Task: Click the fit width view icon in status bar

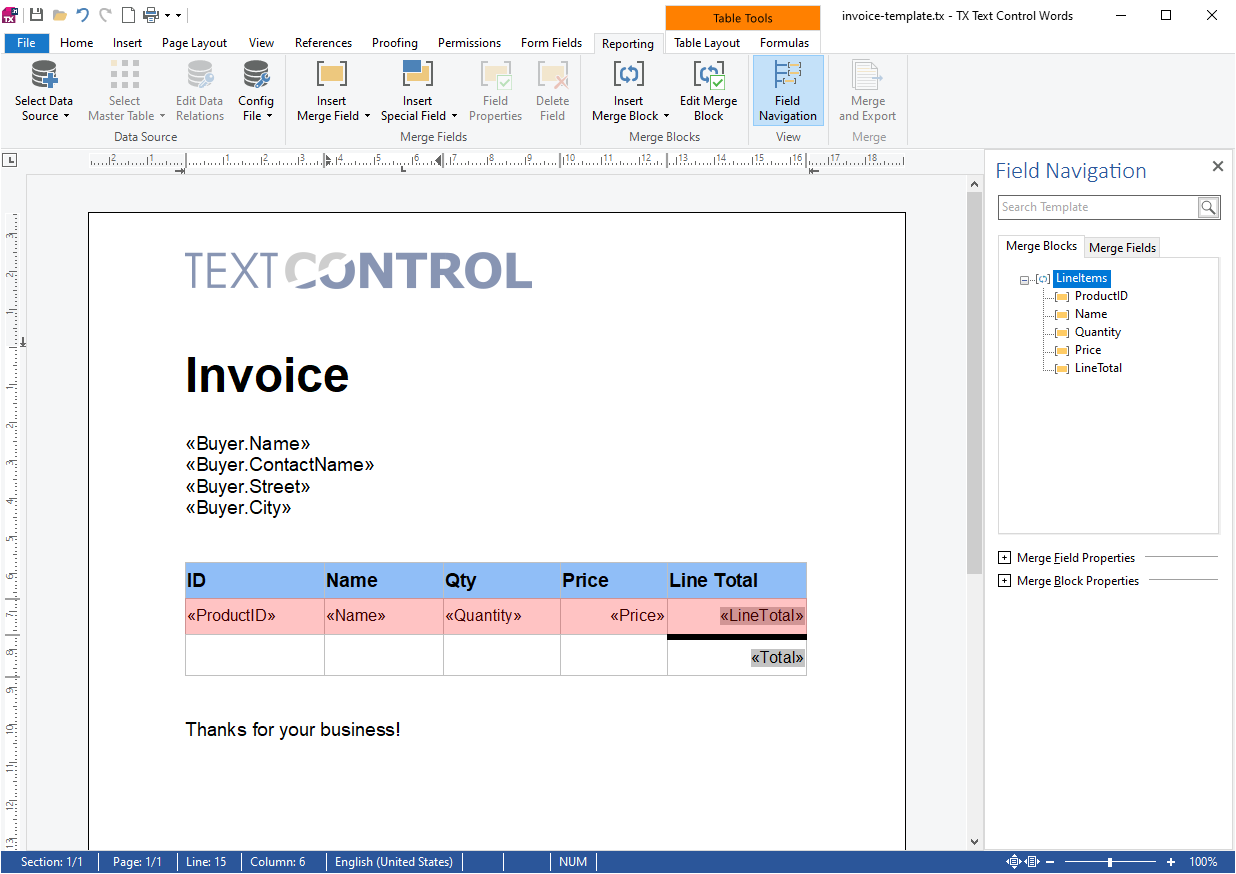Action: pyautogui.click(x=1033, y=862)
